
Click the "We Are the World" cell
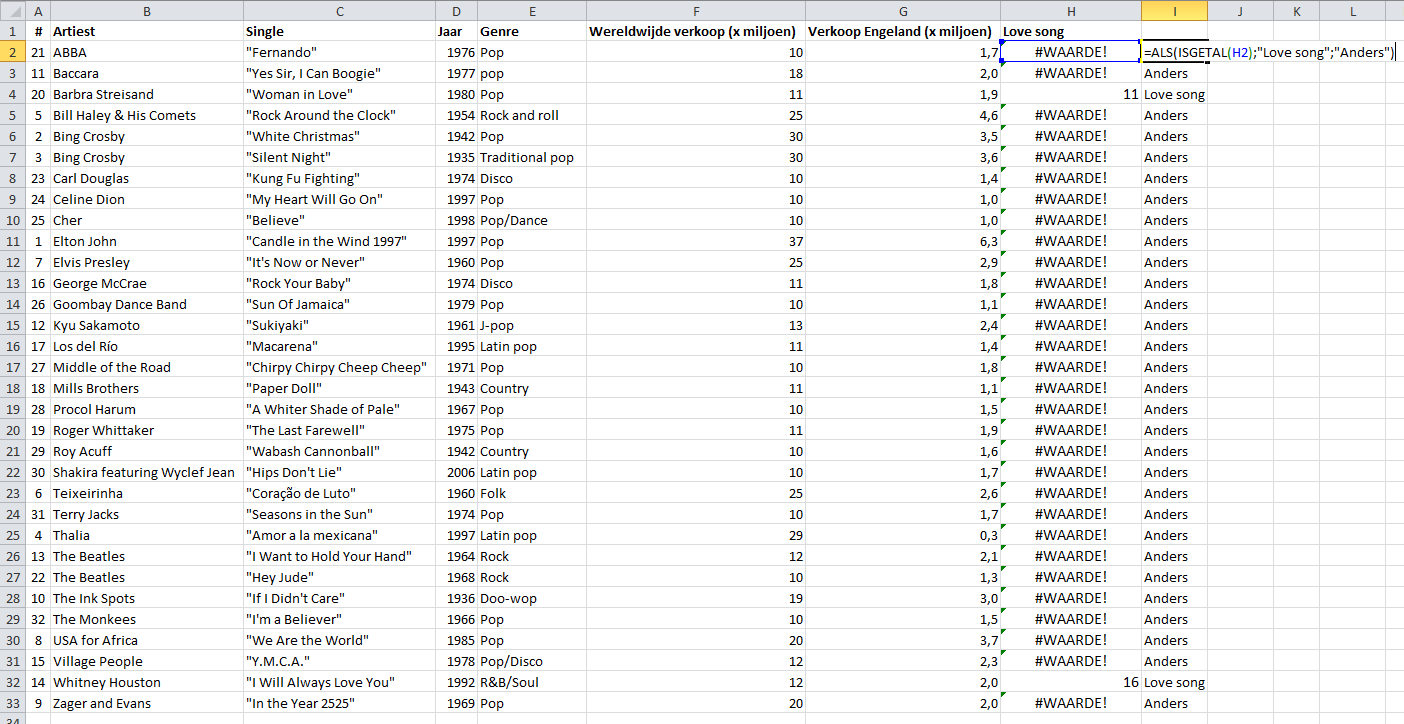pyautogui.click(x=339, y=640)
